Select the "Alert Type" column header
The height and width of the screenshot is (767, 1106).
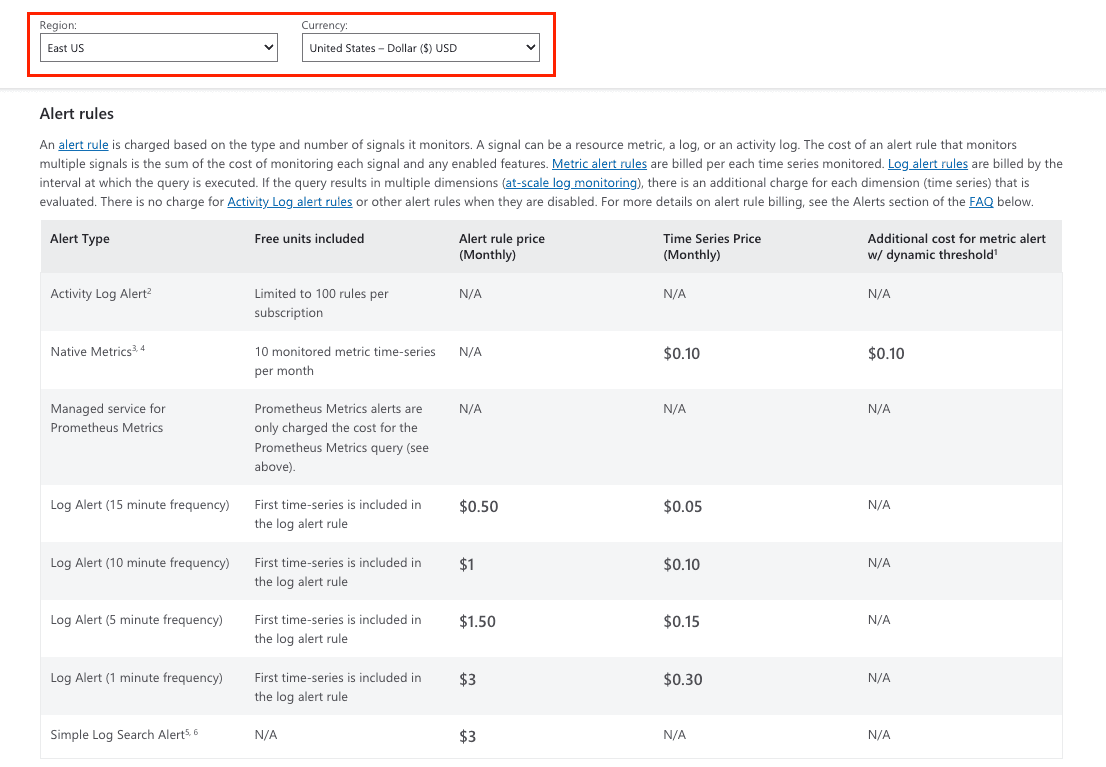pyautogui.click(x=80, y=239)
